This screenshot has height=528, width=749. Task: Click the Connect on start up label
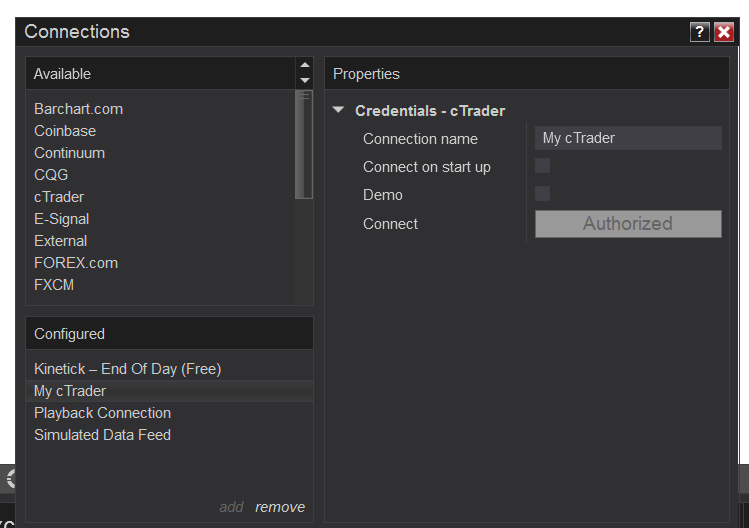(x=427, y=167)
